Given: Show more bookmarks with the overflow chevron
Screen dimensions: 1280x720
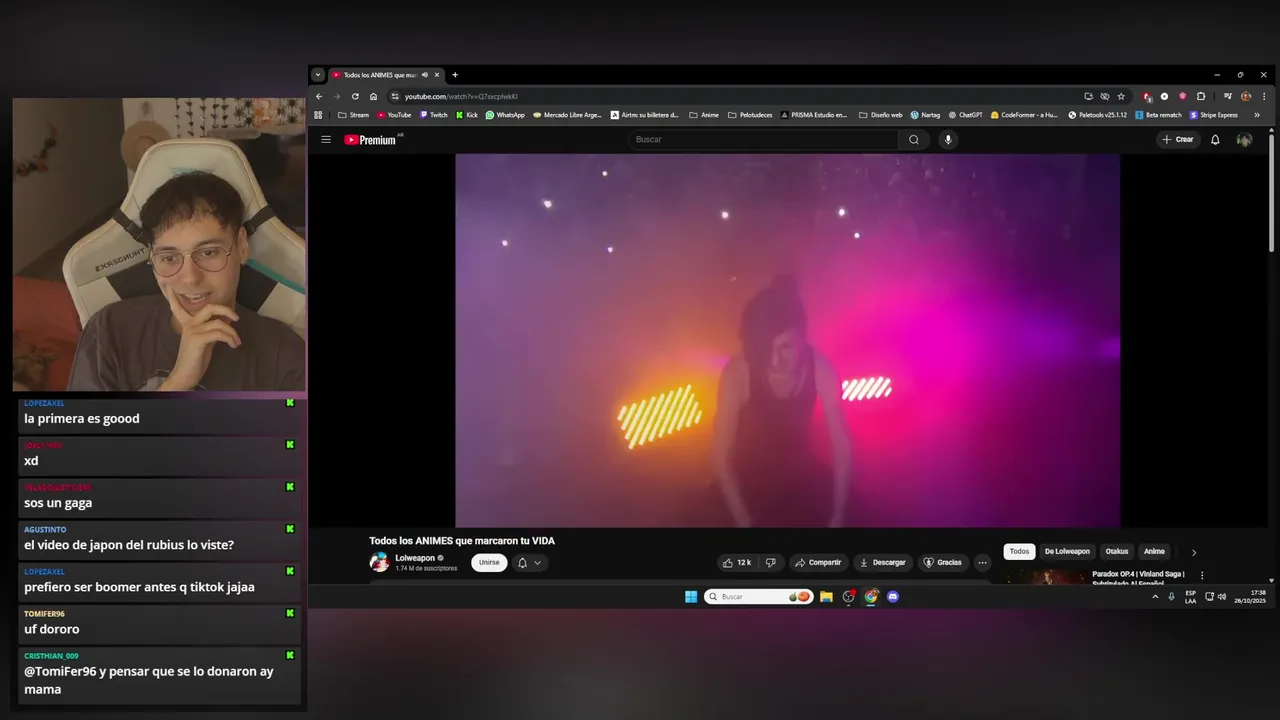Looking at the screenshot, I should [1257, 115].
